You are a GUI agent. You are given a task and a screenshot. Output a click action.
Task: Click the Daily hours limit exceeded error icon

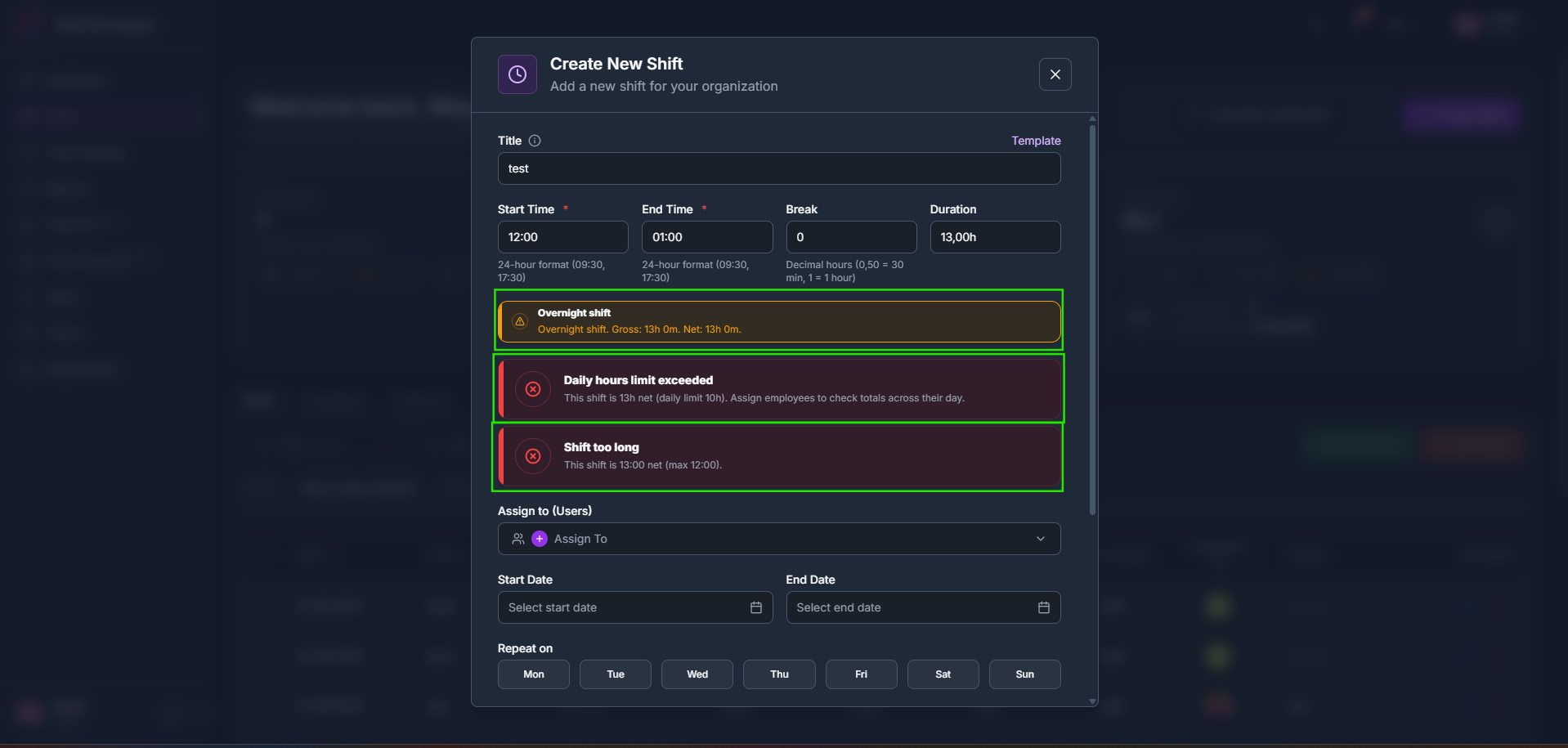[x=533, y=389]
